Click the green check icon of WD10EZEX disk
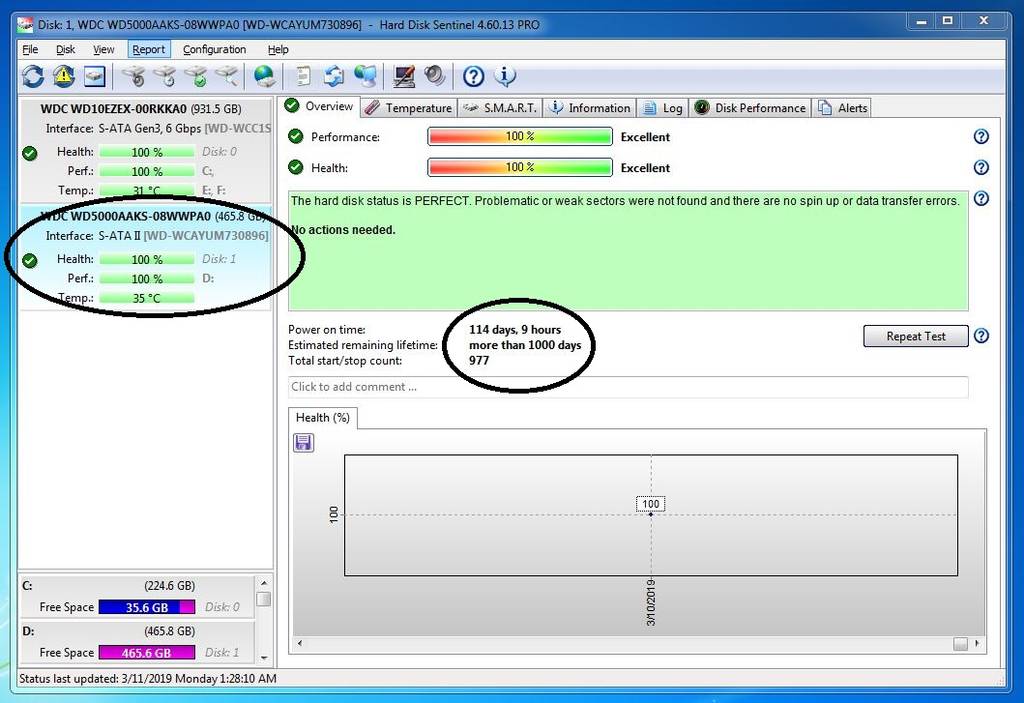Viewport: 1024px width, 703px height. (x=29, y=154)
